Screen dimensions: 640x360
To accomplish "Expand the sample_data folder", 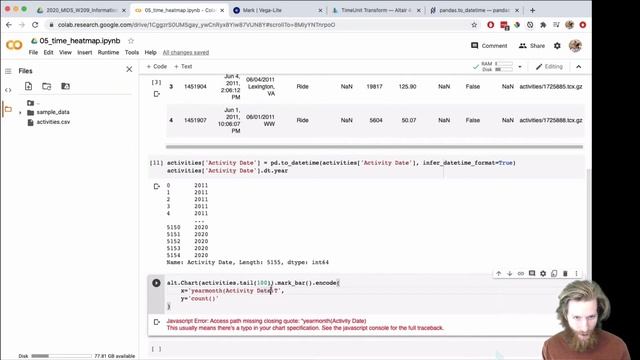I will (20, 112).
